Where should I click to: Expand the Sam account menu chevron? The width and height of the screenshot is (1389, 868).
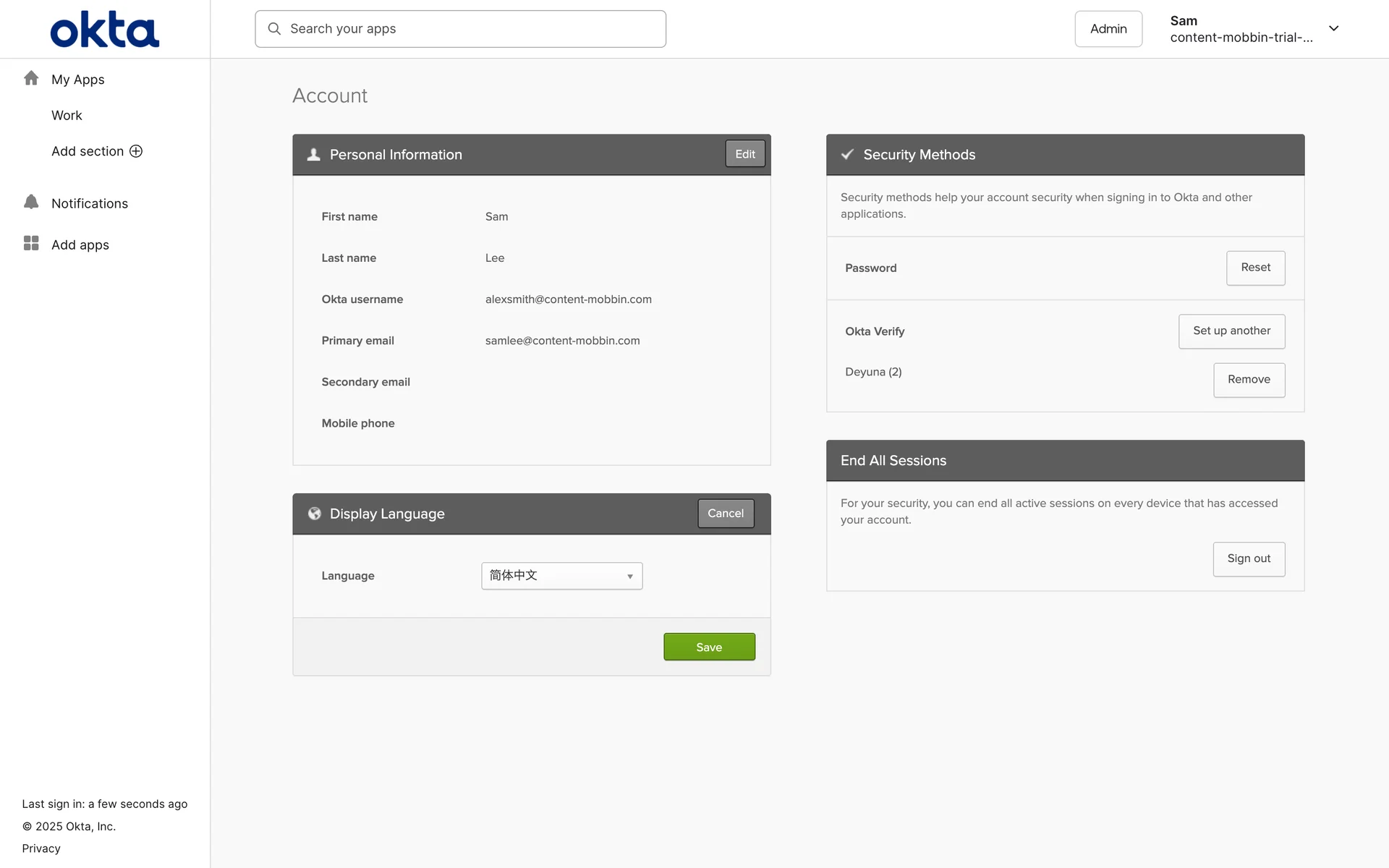click(1333, 29)
